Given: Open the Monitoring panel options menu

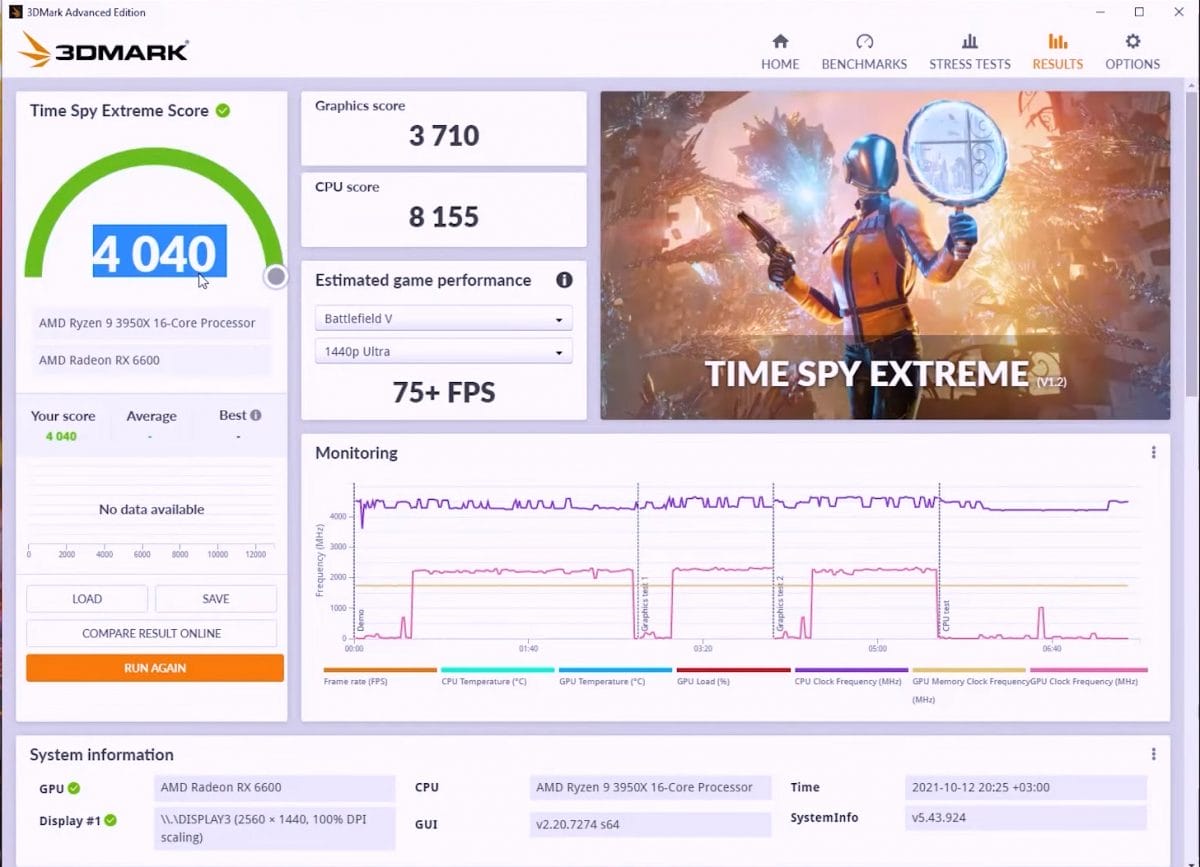Looking at the screenshot, I should click(1152, 452).
